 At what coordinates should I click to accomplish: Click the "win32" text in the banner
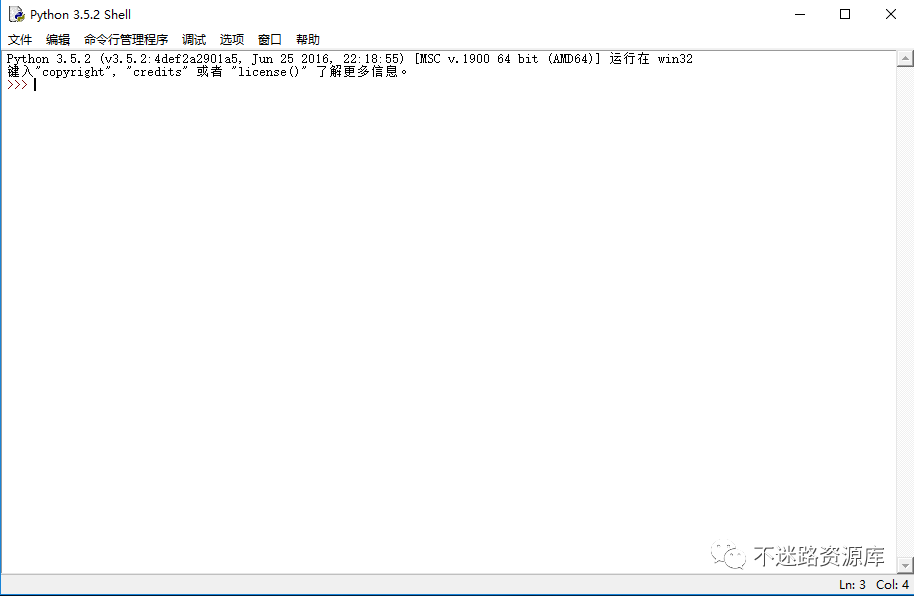(x=675, y=59)
